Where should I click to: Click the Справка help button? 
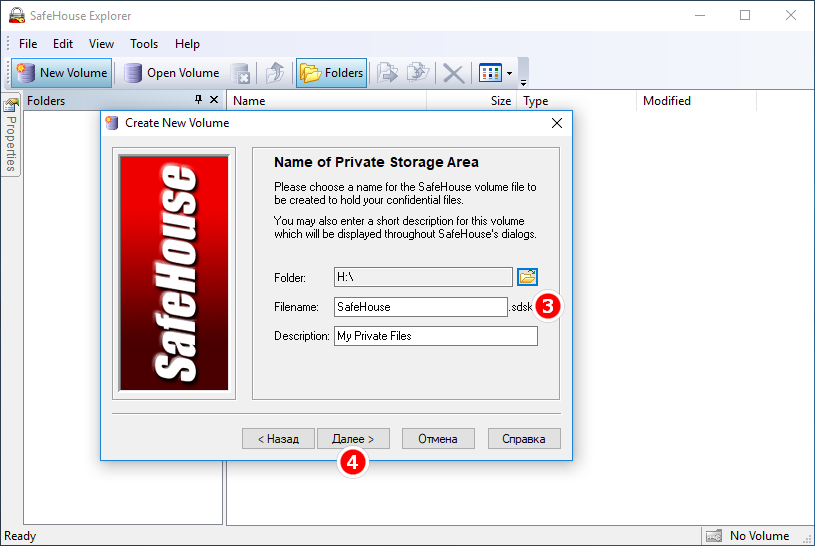(x=524, y=439)
